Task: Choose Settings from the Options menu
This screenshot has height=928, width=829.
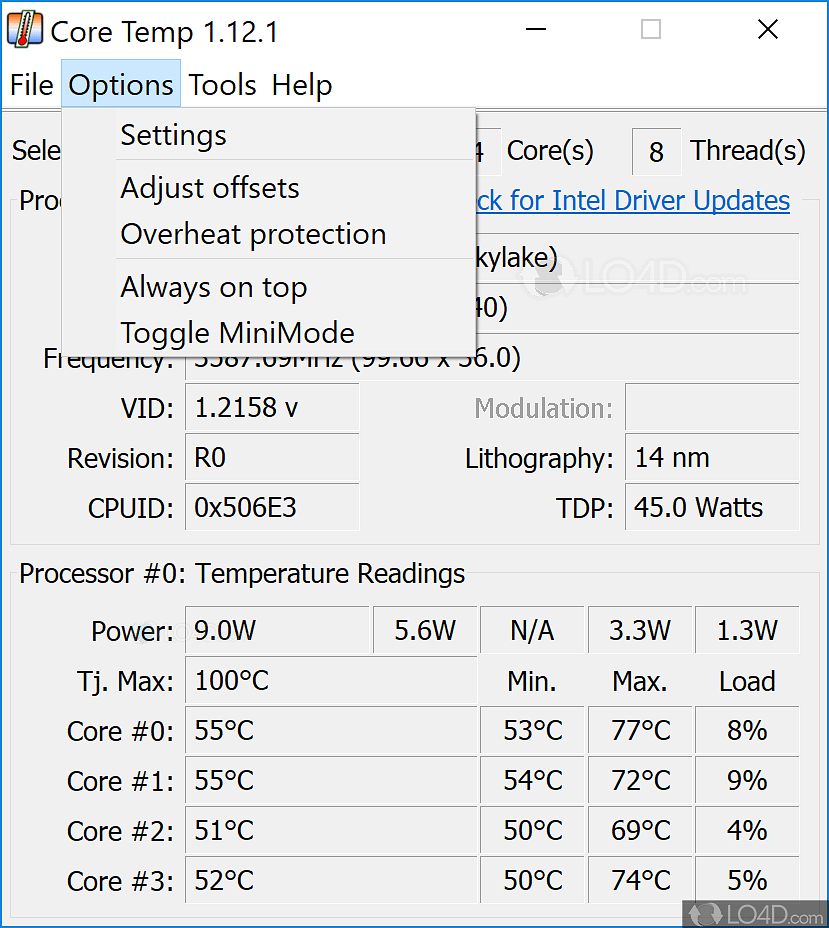Action: click(x=269, y=135)
